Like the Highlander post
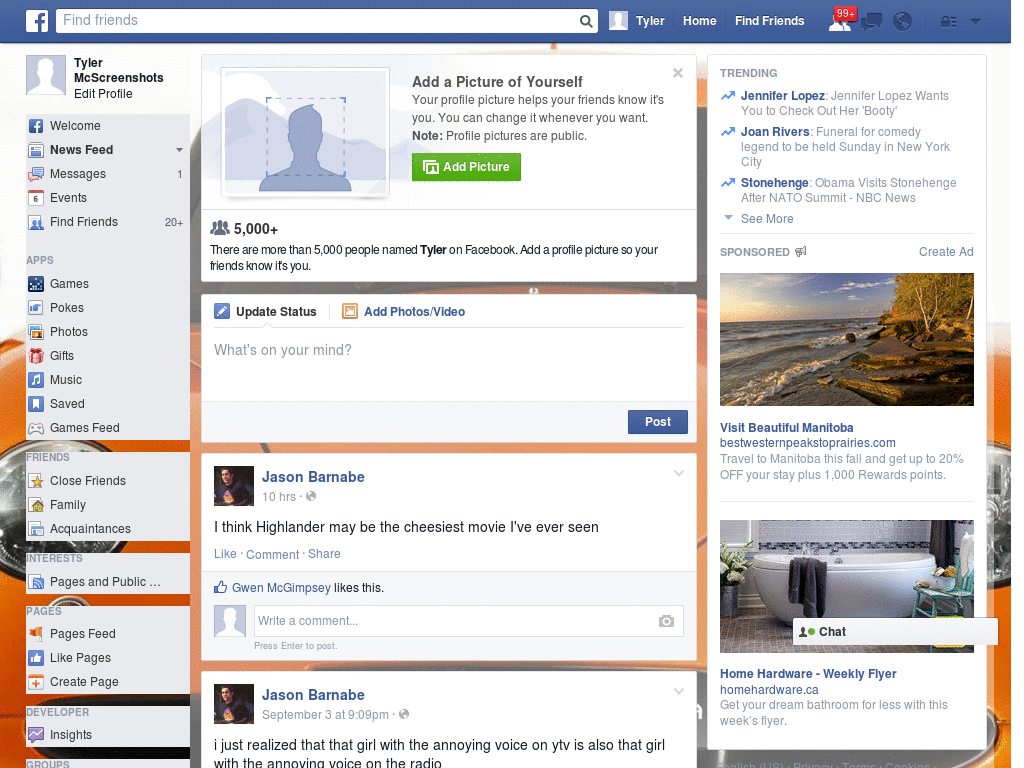Viewport: 1024px width, 768px height. [225, 554]
